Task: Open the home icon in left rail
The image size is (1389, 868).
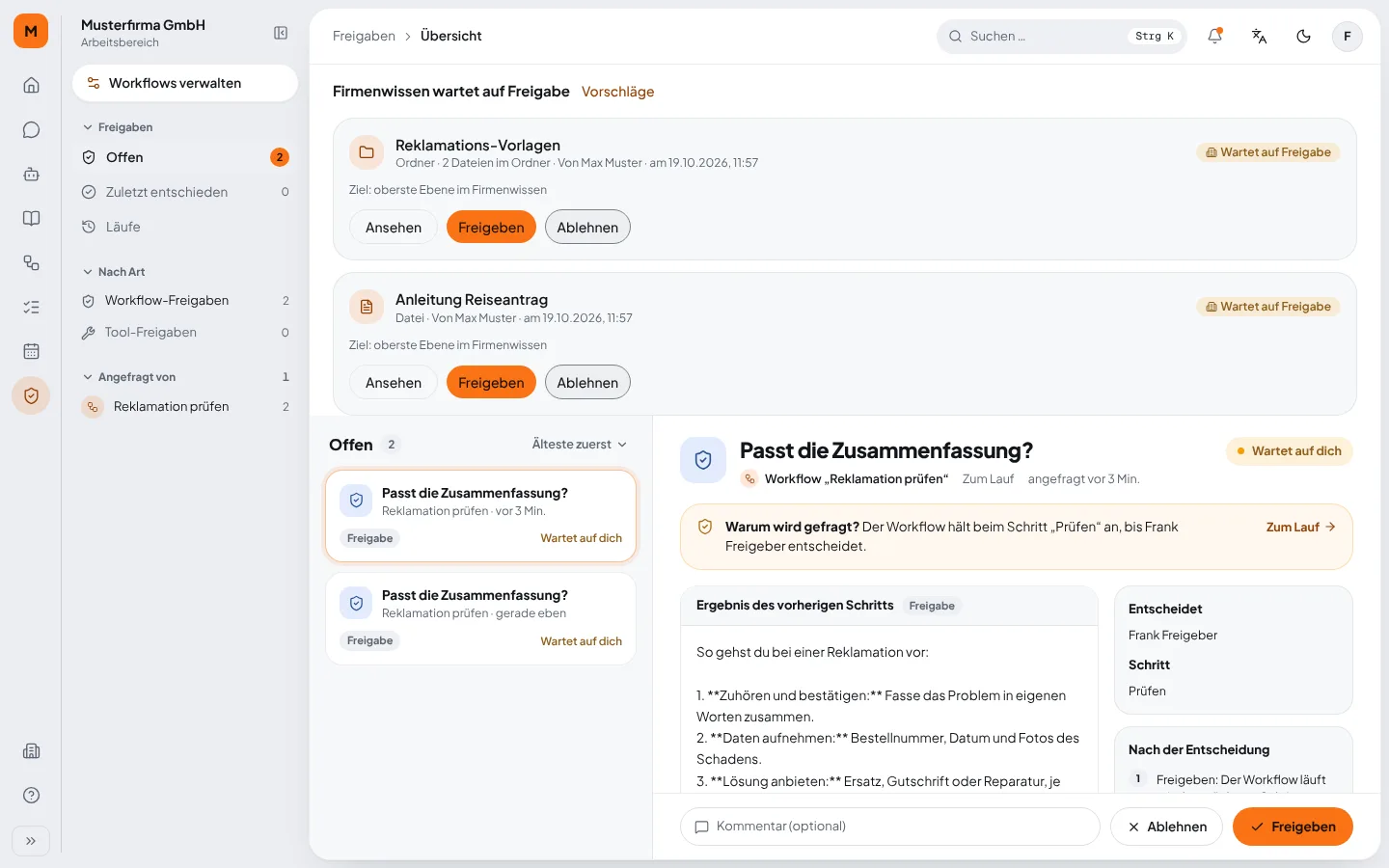Action: [31, 85]
